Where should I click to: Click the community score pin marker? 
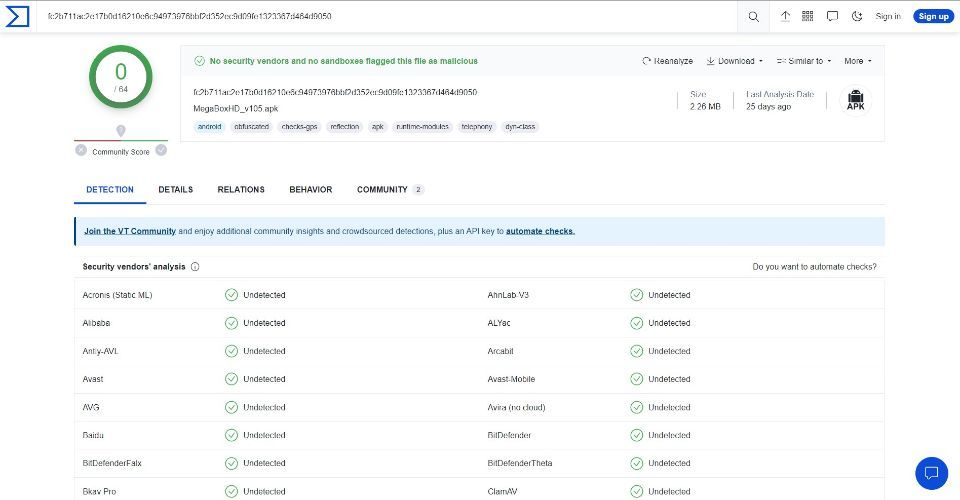[121, 131]
